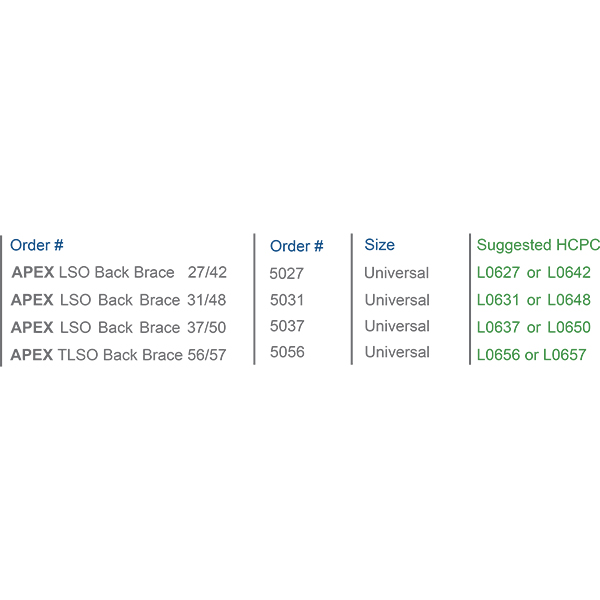Viewport: 600px width, 600px height.
Task: Select APEX LSO Back Brace 31/48 row
Action: click(119, 300)
